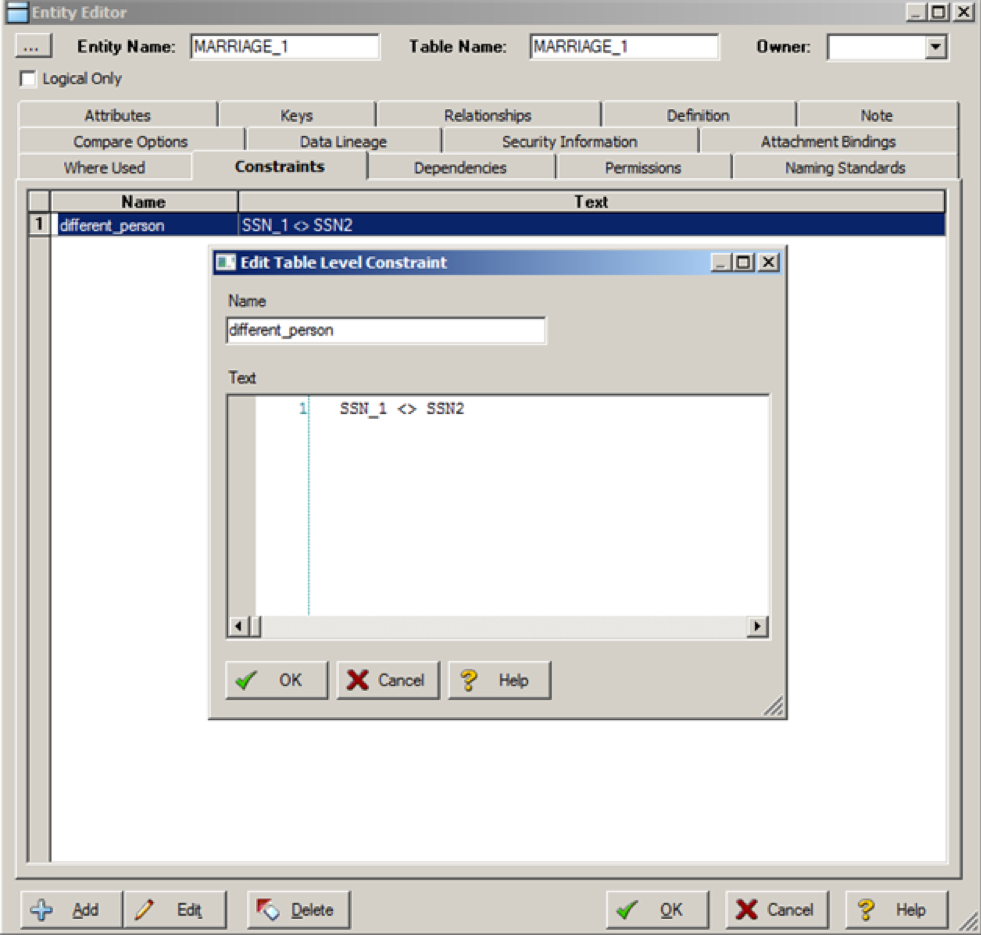Screen dimensions: 981x935
Task: Open Help in the constraint dialog
Action: (x=499, y=680)
